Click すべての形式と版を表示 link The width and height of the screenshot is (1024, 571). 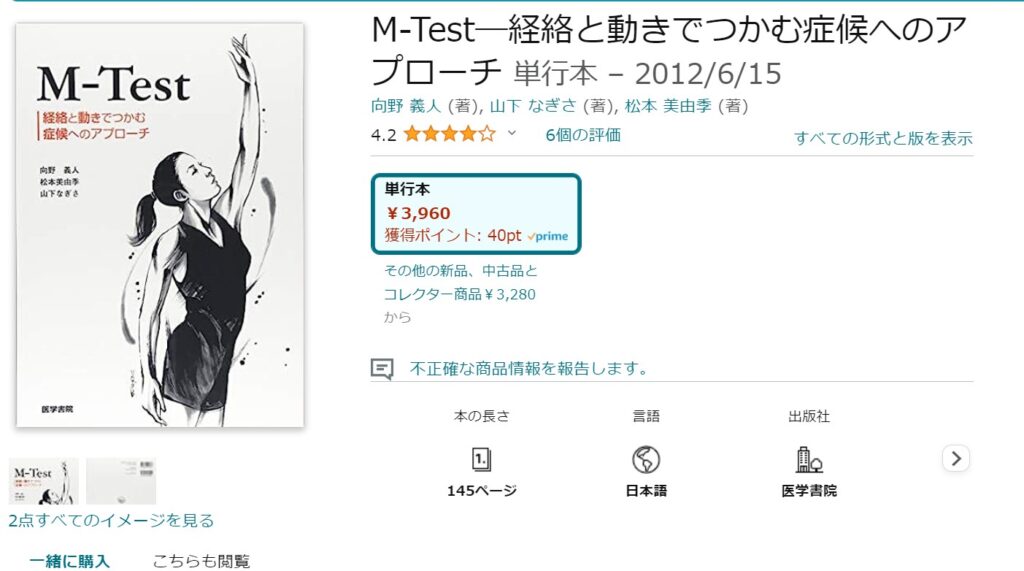(883, 138)
